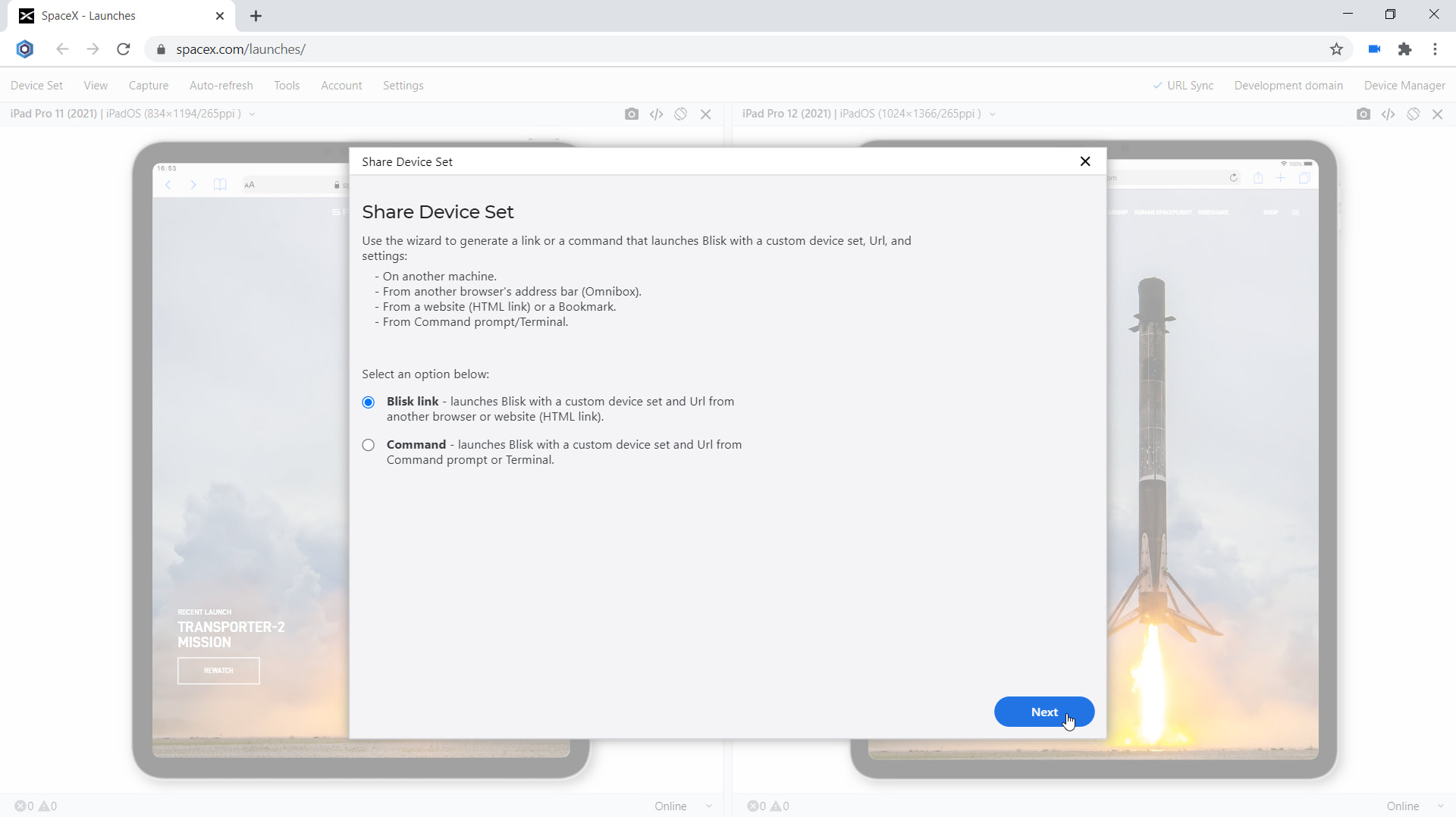Open the screen recording icon in the toolbar
Viewport: 1456px width, 817px height.
click(x=1374, y=49)
